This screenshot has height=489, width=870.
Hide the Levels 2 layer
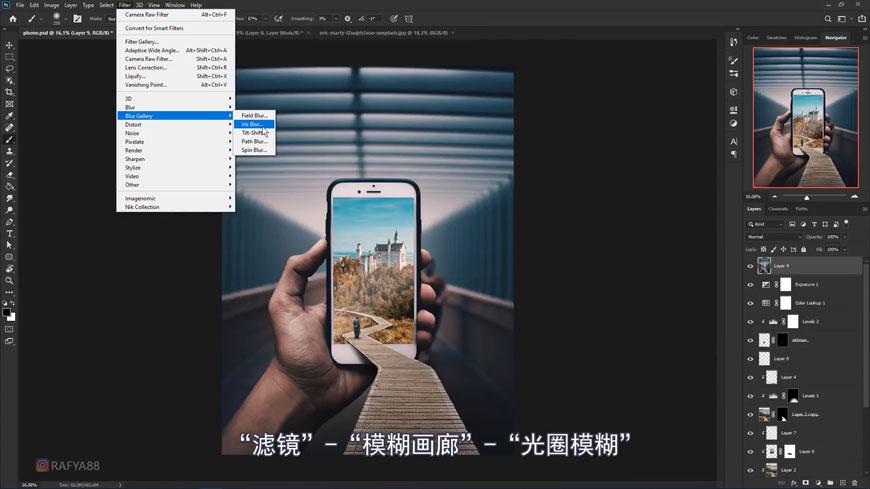[750, 322]
